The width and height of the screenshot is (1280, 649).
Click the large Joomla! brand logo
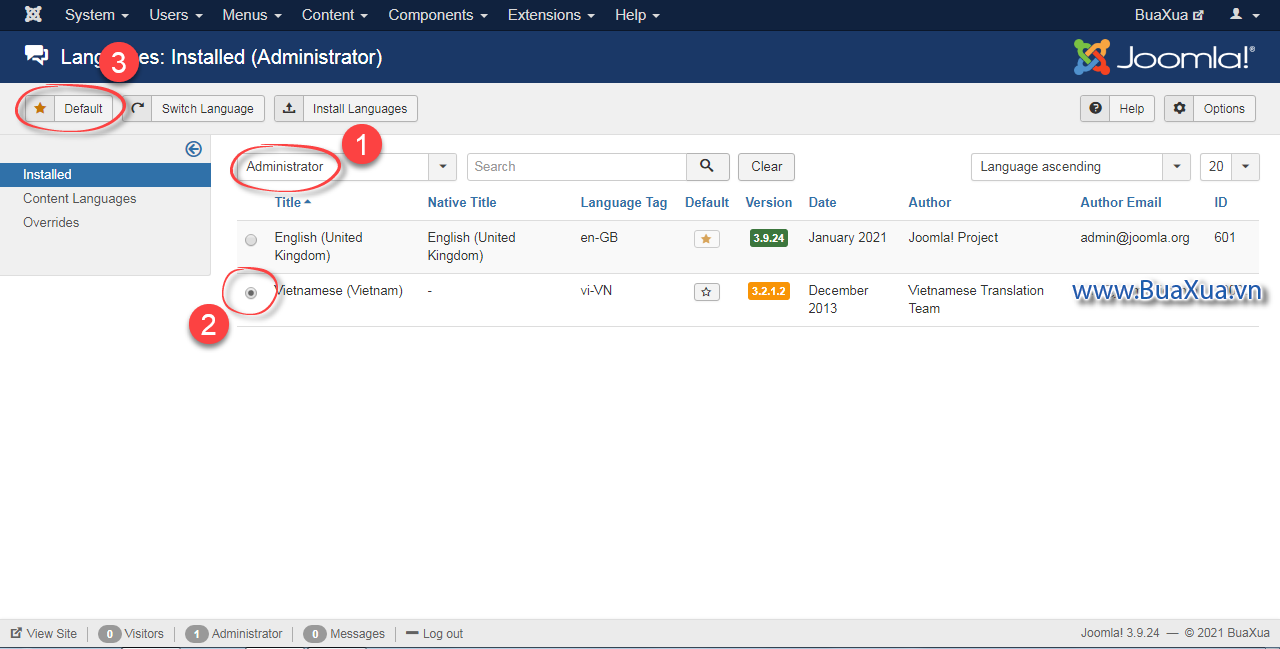tap(1163, 57)
